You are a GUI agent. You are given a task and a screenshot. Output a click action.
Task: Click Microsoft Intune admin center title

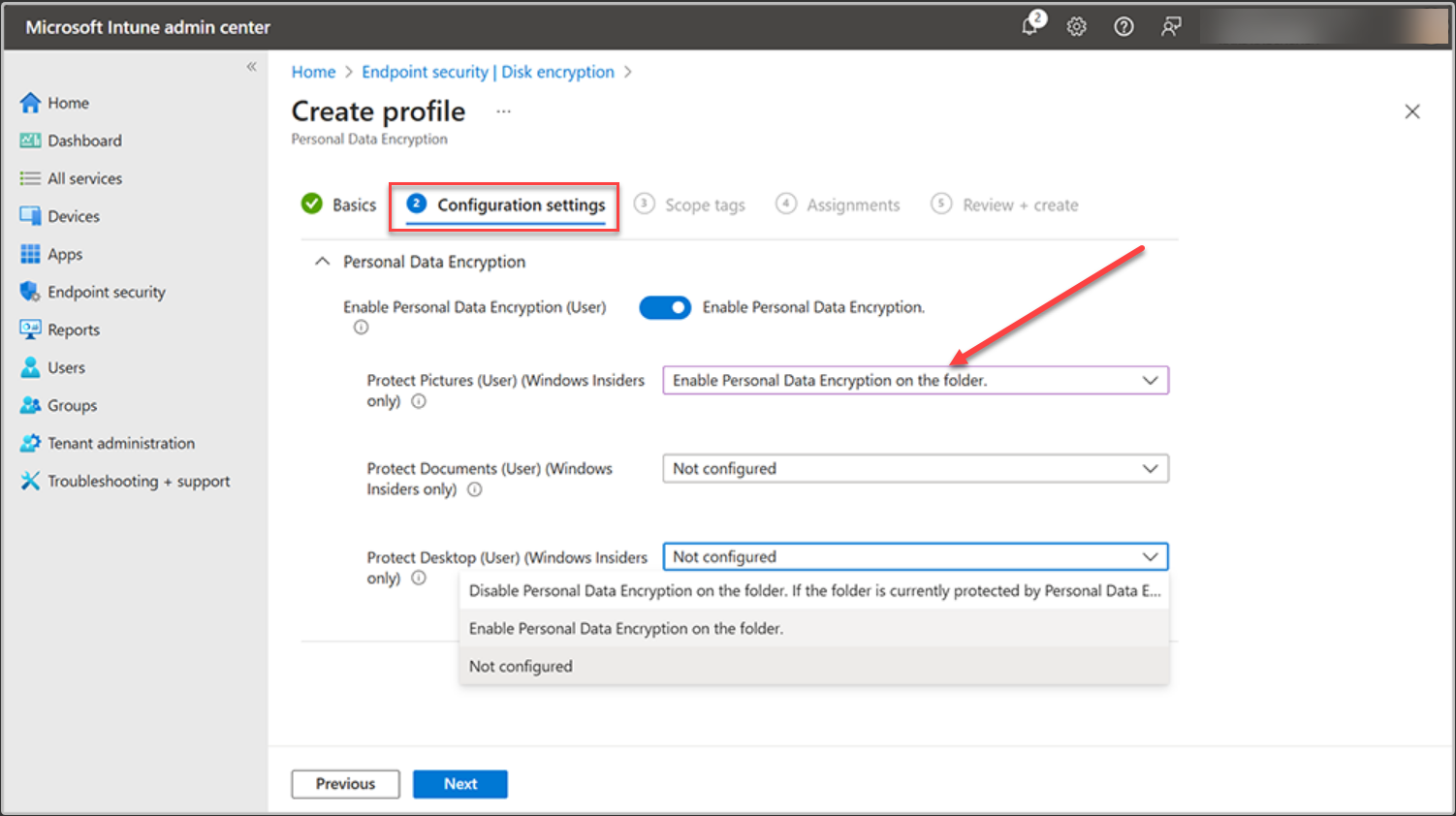click(147, 27)
